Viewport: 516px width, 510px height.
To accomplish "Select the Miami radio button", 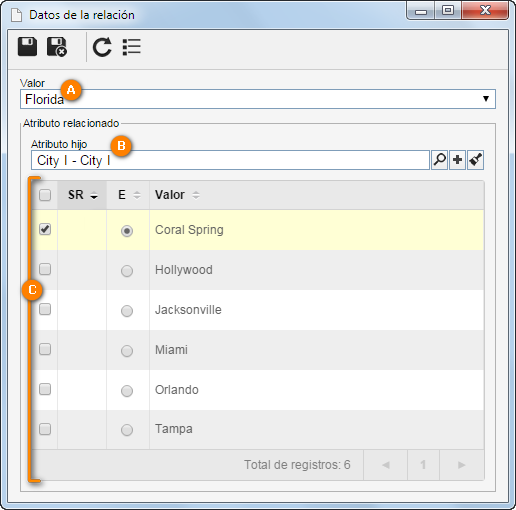I will point(127,351).
